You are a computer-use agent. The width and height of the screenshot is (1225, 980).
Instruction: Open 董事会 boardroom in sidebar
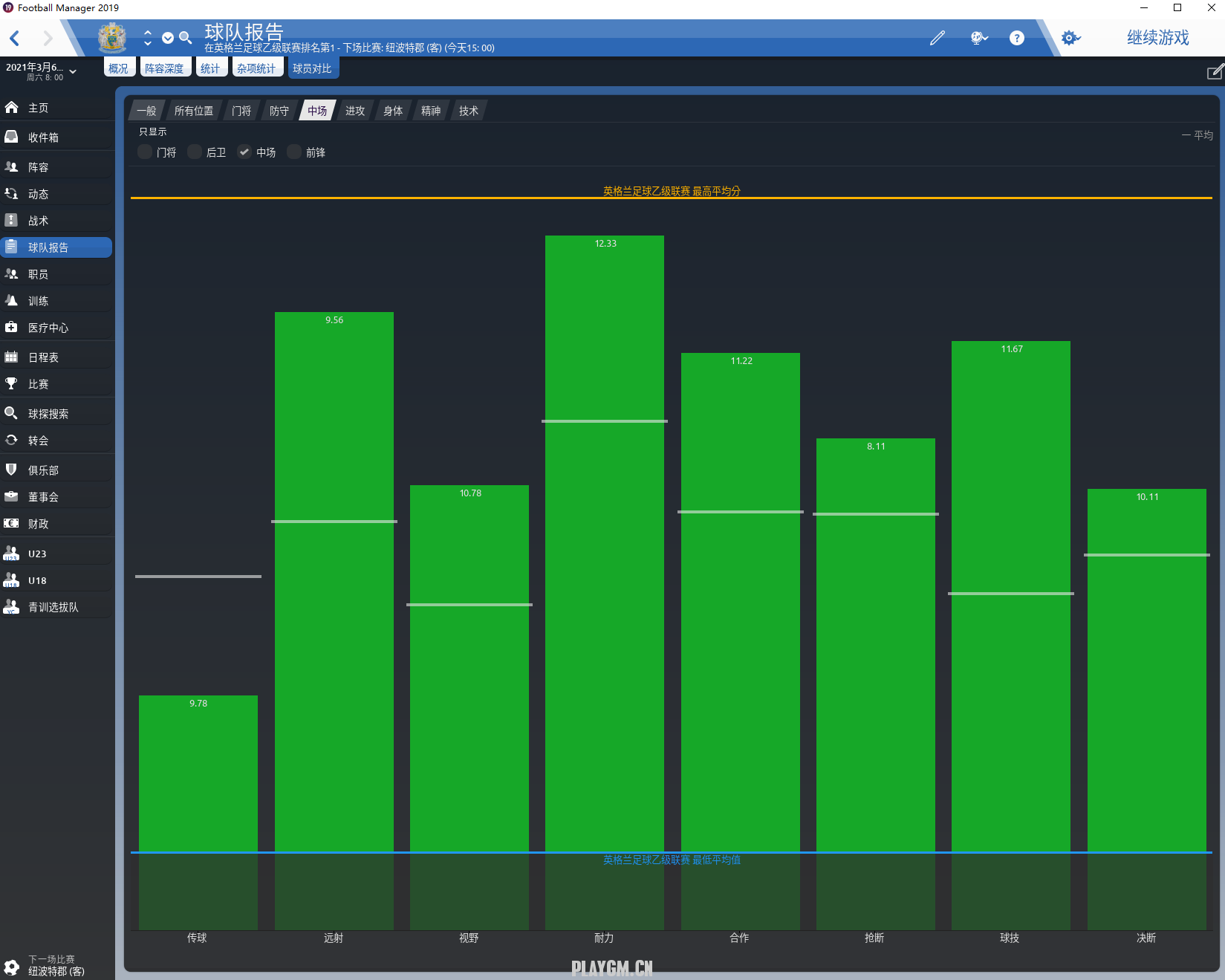[56, 497]
